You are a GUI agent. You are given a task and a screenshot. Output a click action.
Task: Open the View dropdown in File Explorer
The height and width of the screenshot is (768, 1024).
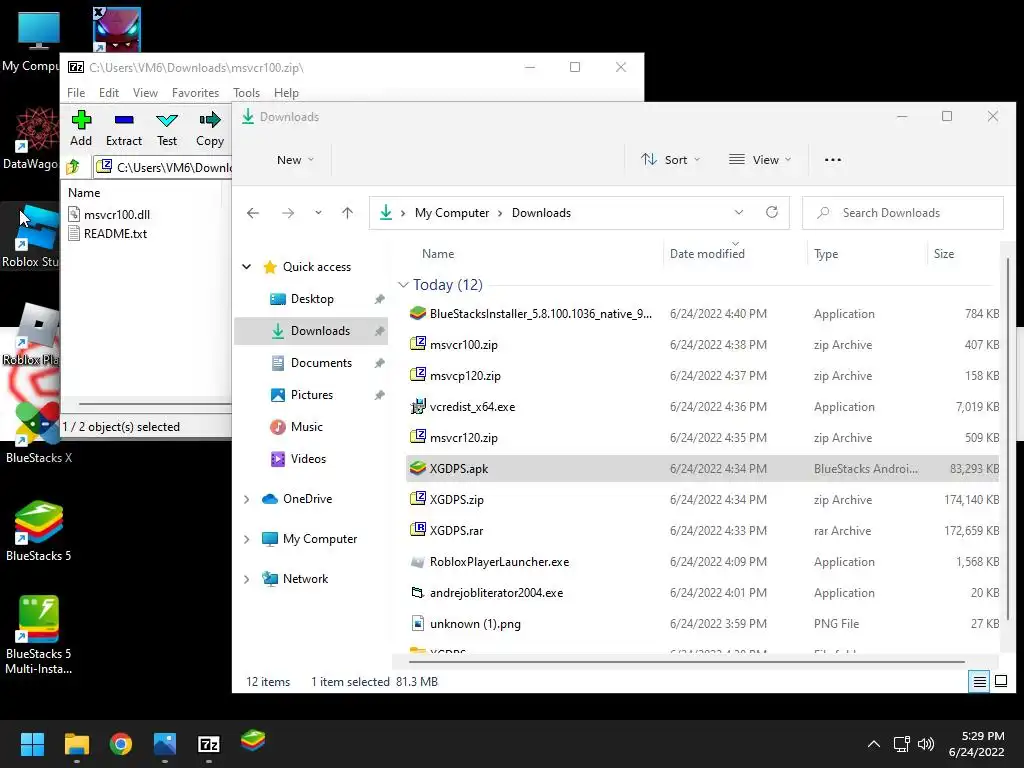point(760,160)
